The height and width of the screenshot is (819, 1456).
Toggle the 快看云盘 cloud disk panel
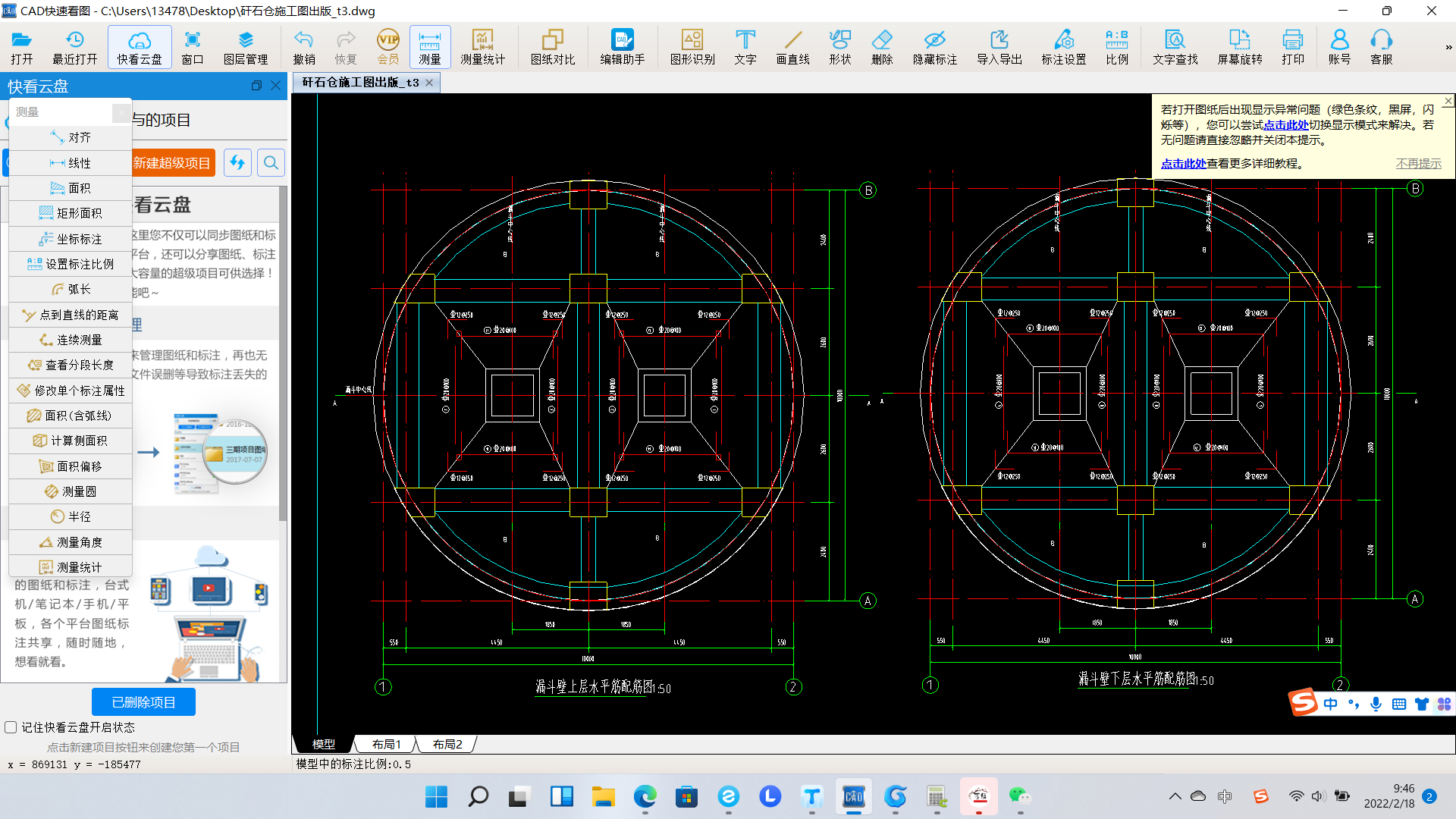(x=140, y=47)
